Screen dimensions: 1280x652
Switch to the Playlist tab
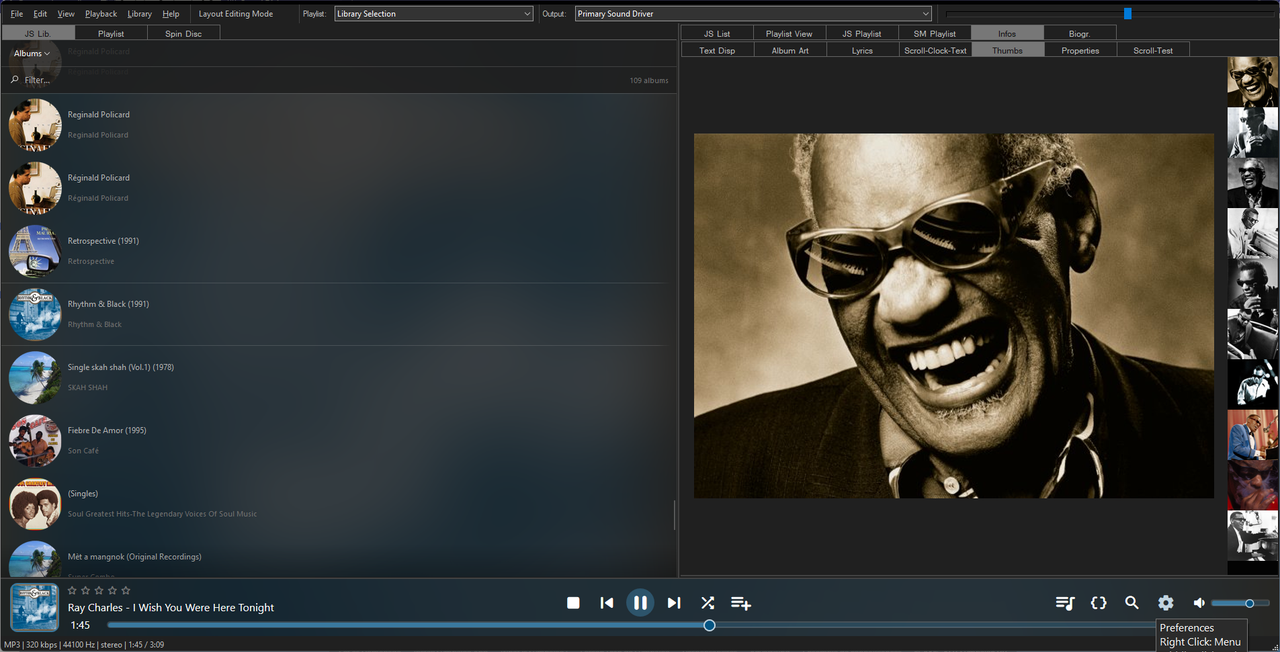(x=111, y=33)
